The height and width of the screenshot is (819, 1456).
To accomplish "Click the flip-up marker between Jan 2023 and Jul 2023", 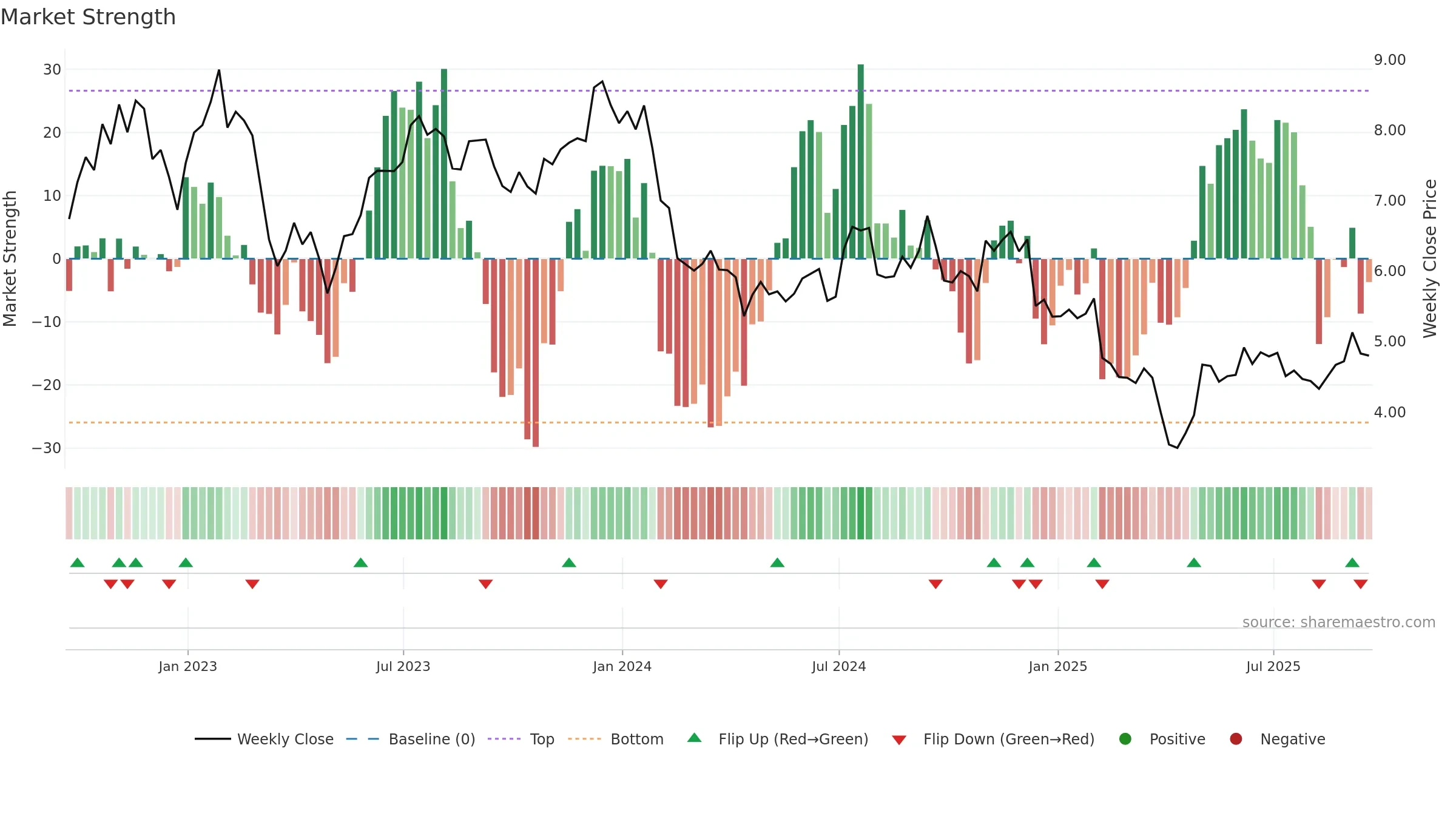I will click(360, 562).
